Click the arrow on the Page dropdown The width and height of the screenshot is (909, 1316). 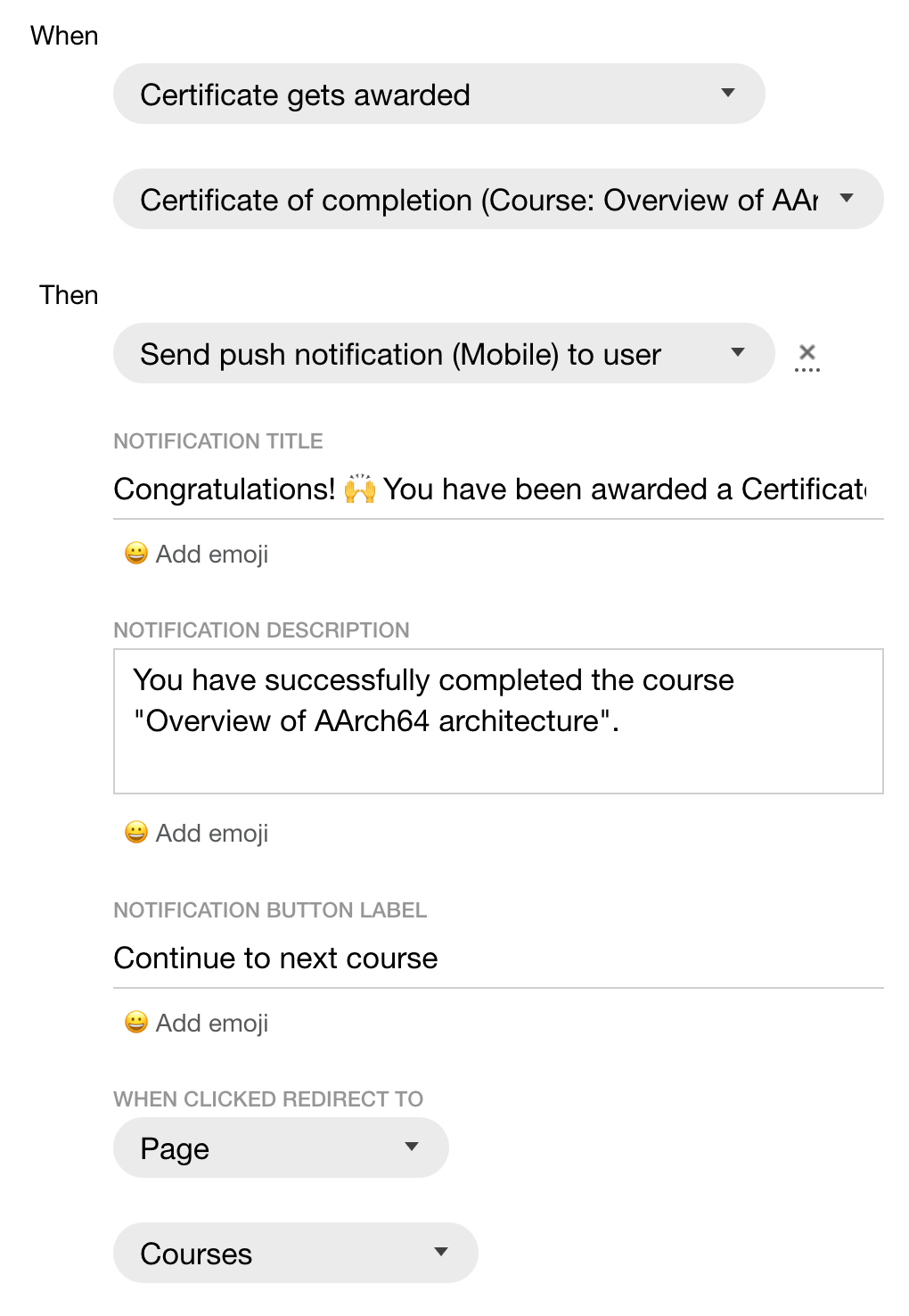click(x=412, y=1147)
